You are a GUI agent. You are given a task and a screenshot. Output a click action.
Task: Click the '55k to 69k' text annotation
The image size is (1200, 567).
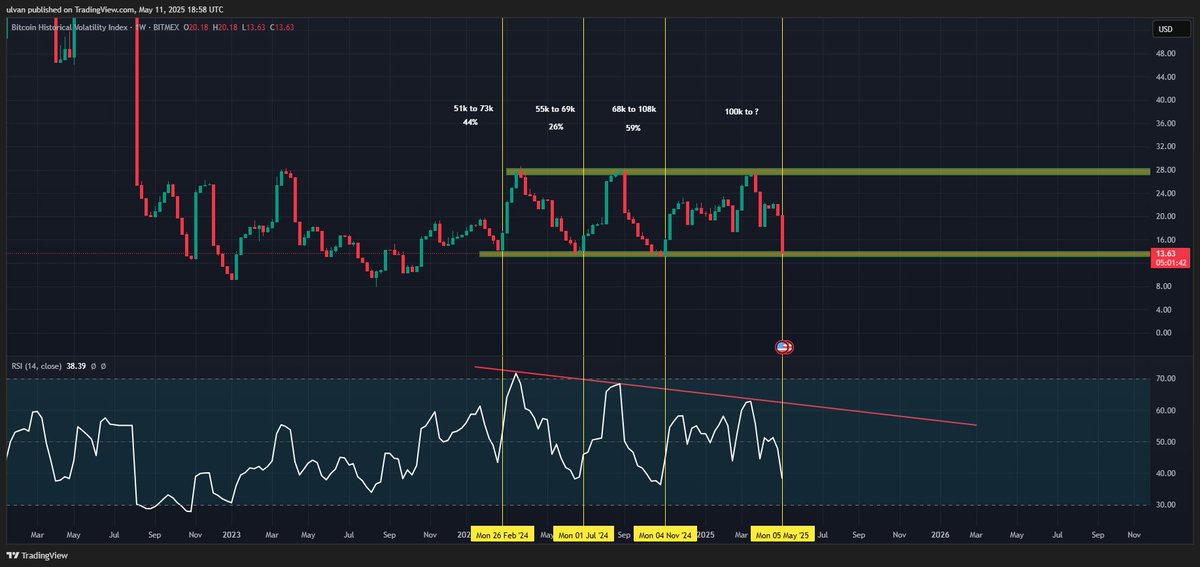tap(556, 109)
